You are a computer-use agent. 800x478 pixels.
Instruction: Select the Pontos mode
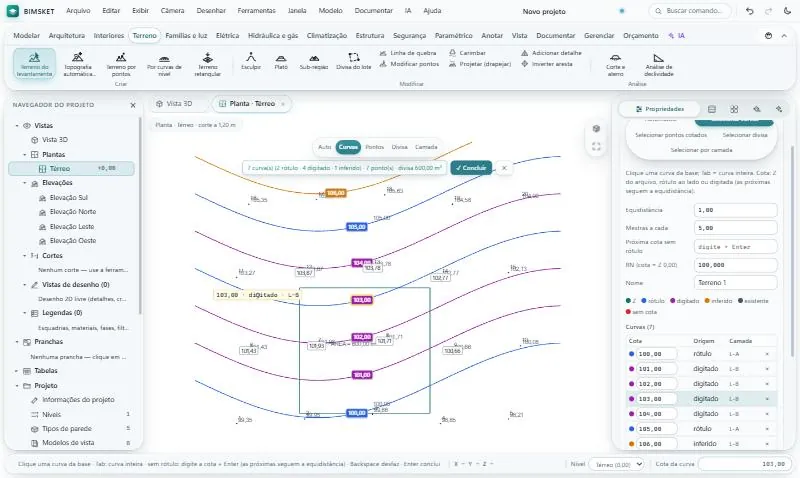click(x=374, y=147)
